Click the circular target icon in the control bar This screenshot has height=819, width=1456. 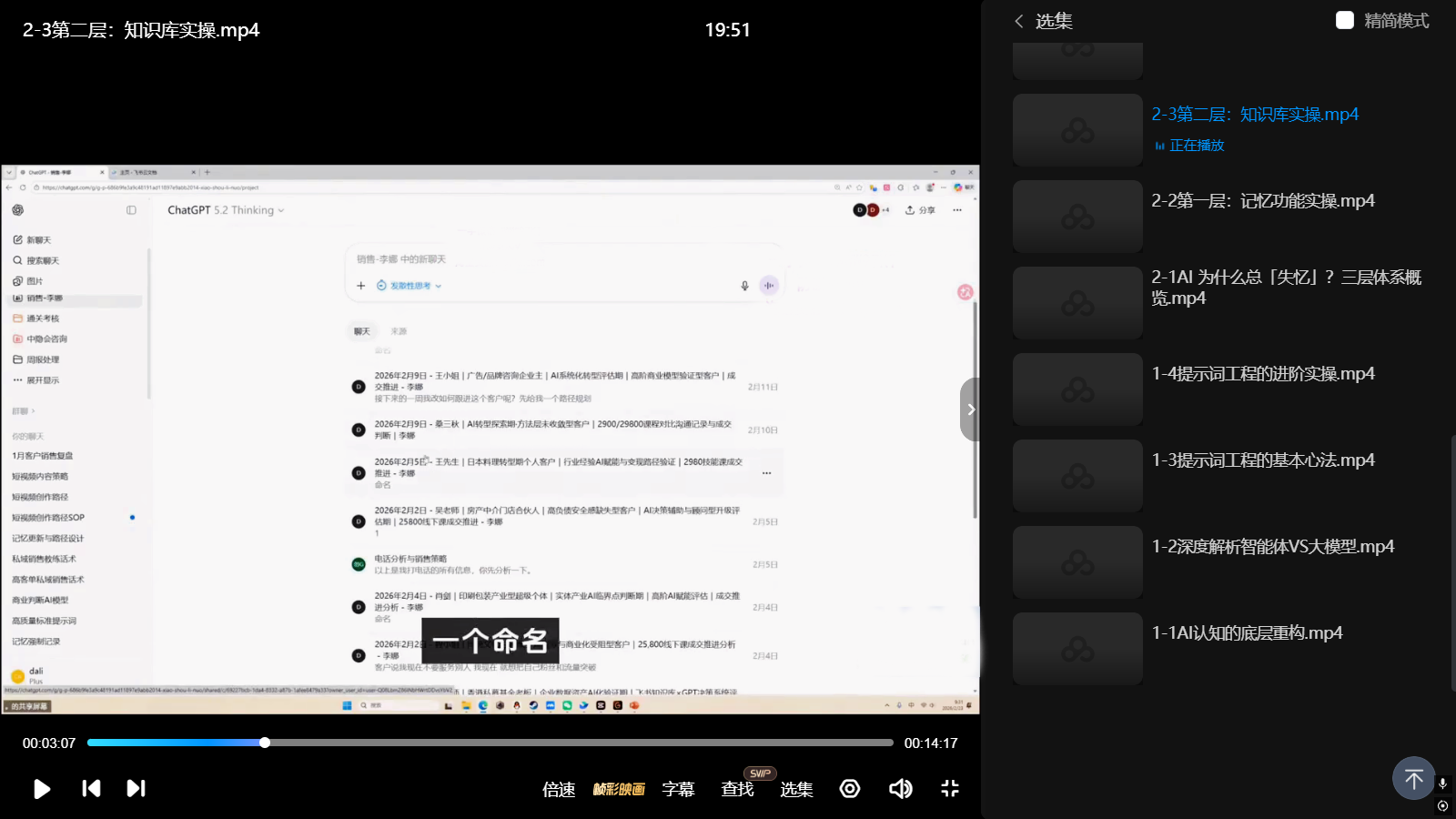coord(850,788)
